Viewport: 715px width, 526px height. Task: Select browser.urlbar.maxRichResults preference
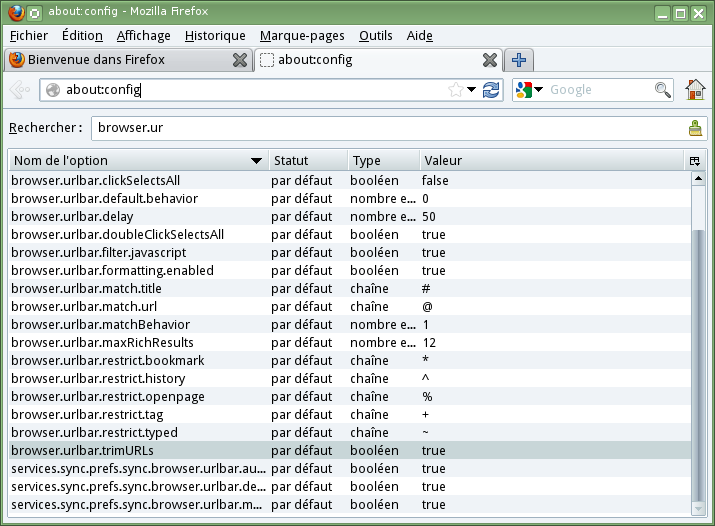(x=350, y=343)
